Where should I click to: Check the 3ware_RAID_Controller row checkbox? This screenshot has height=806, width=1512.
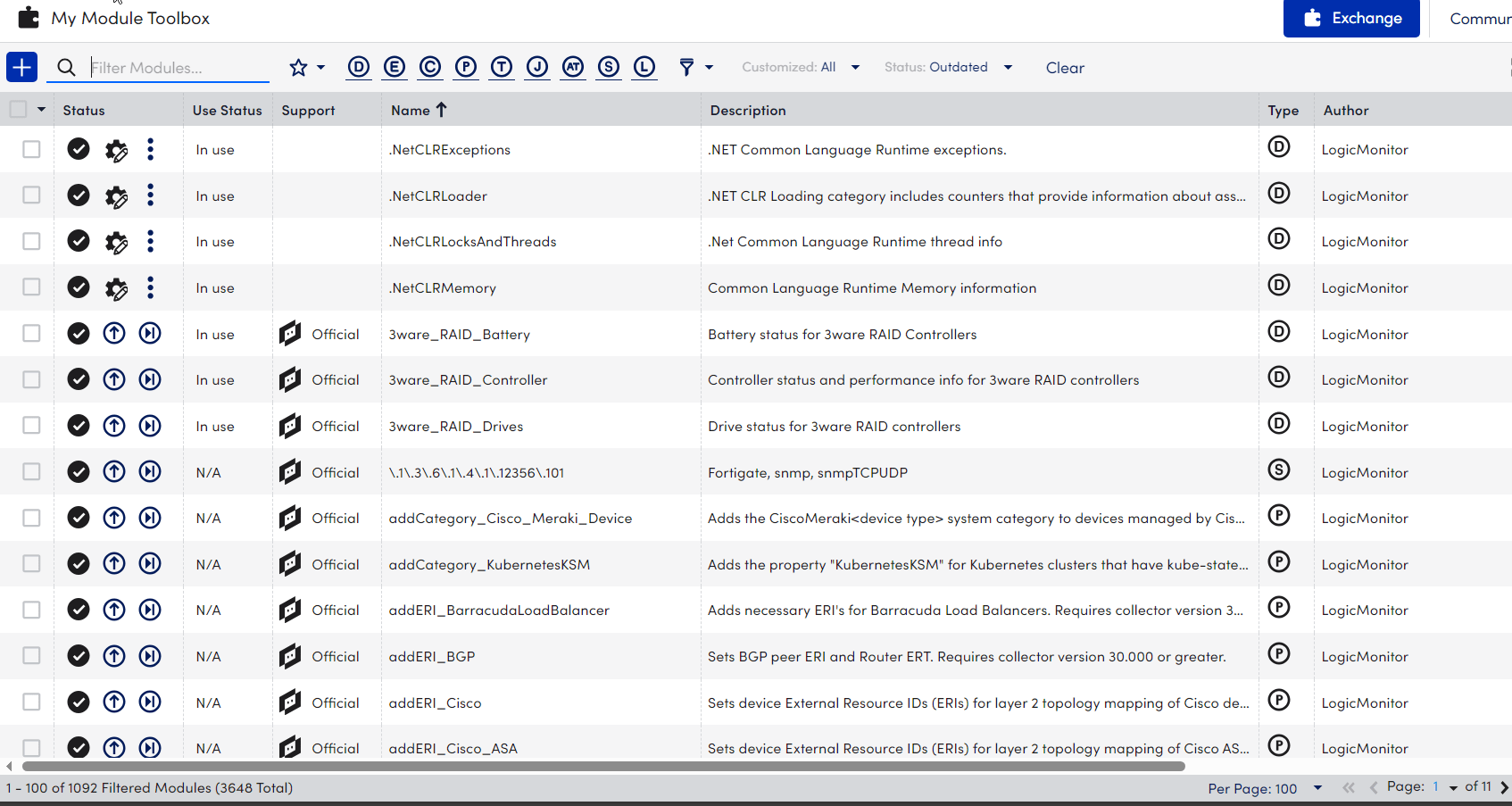[x=31, y=379]
